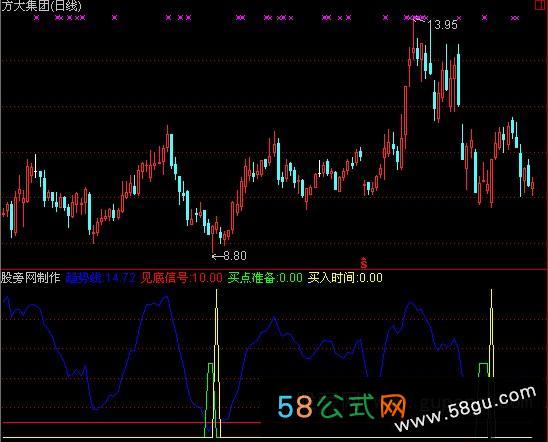
Task: Click the first tall yellow buy-signal spike
Action: coord(217,363)
